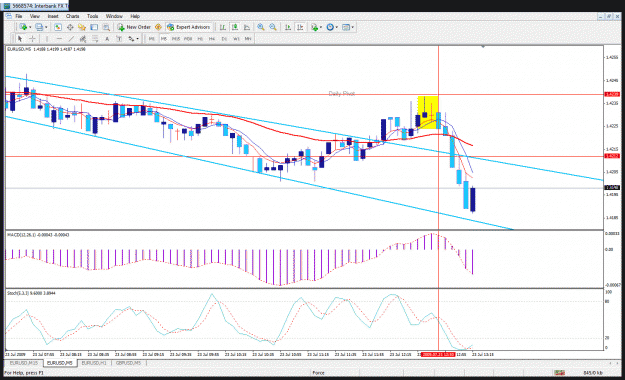Image resolution: width=625 pixels, height=380 pixels.
Task: Switch to the M15 timeframe
Action: coord(176,39)
